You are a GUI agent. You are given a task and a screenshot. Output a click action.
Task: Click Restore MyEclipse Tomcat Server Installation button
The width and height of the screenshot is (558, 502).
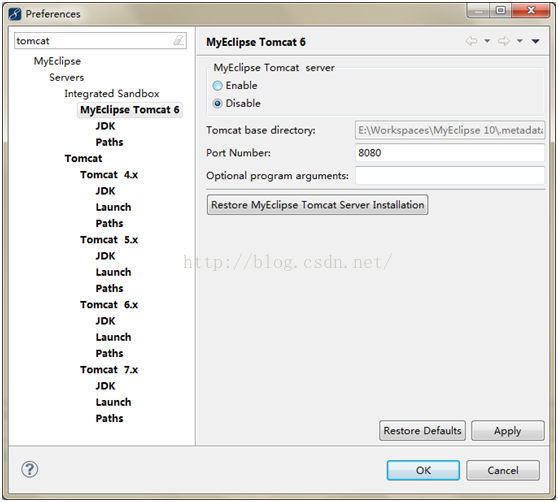317,205
